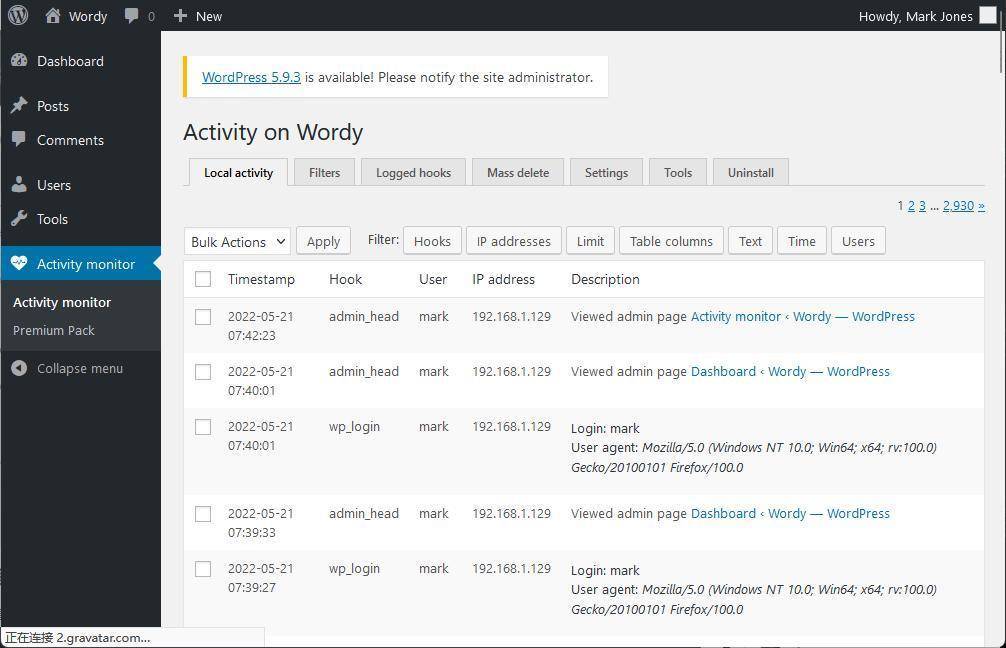The image size is (1006, 648).
Task: Click the Dashboard gauge icon
Action: pos(19,60)
